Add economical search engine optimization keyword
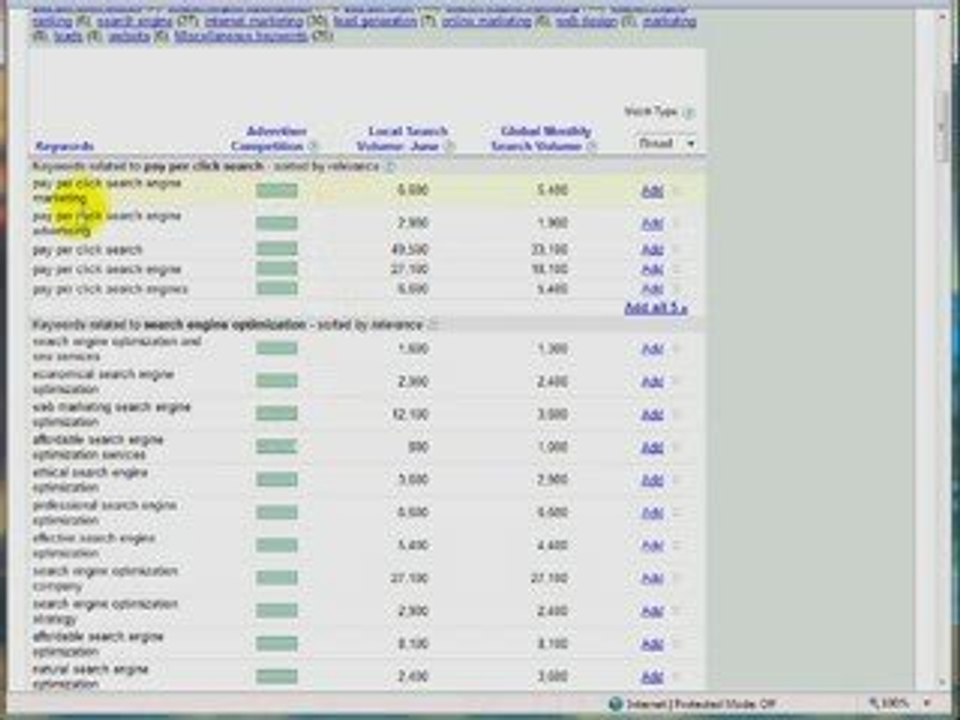This screenshot has width=960, height=720. [x=652, y=382]
